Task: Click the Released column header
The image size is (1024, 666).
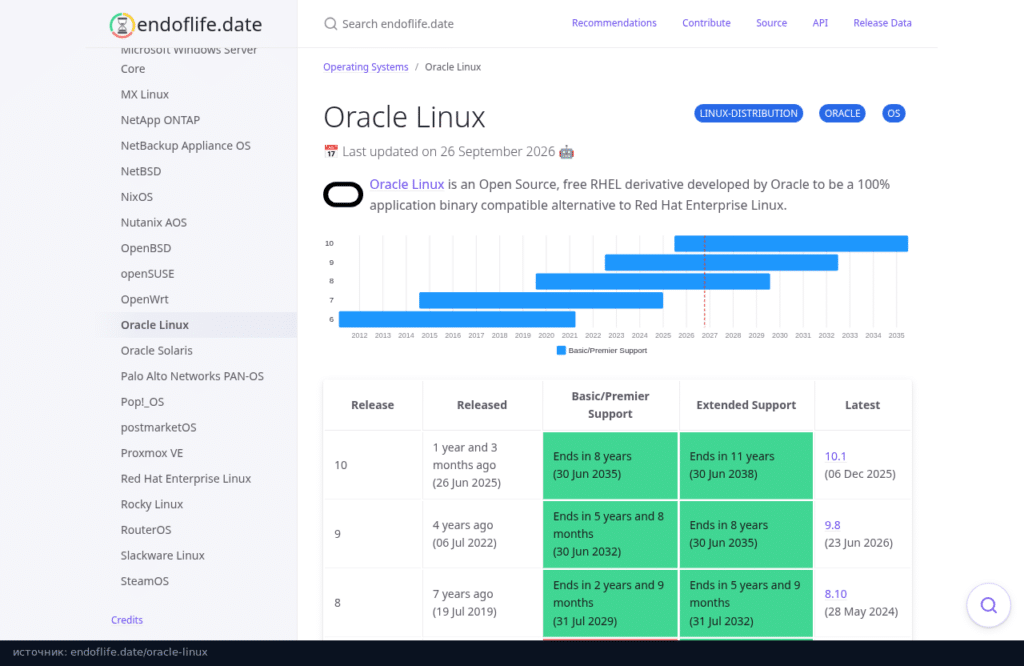Action: pos(482,405)
